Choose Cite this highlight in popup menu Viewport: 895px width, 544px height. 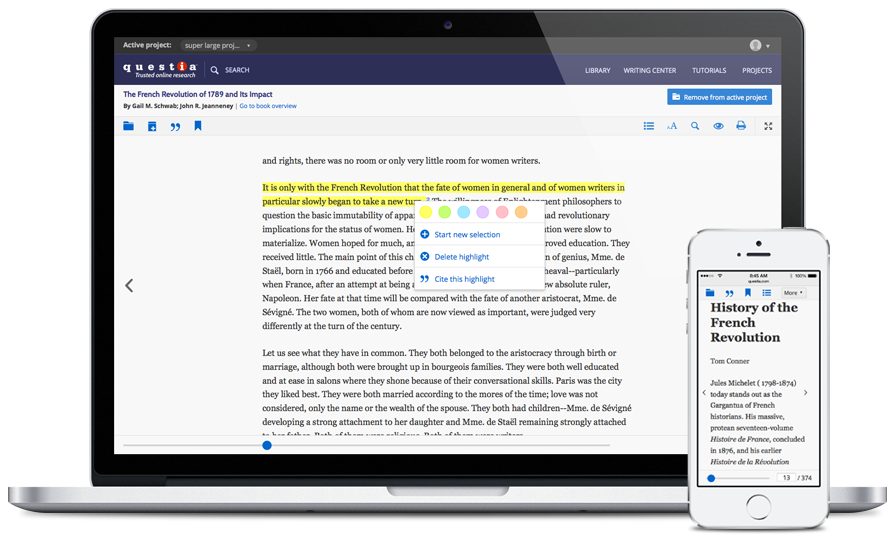point(463,279)
